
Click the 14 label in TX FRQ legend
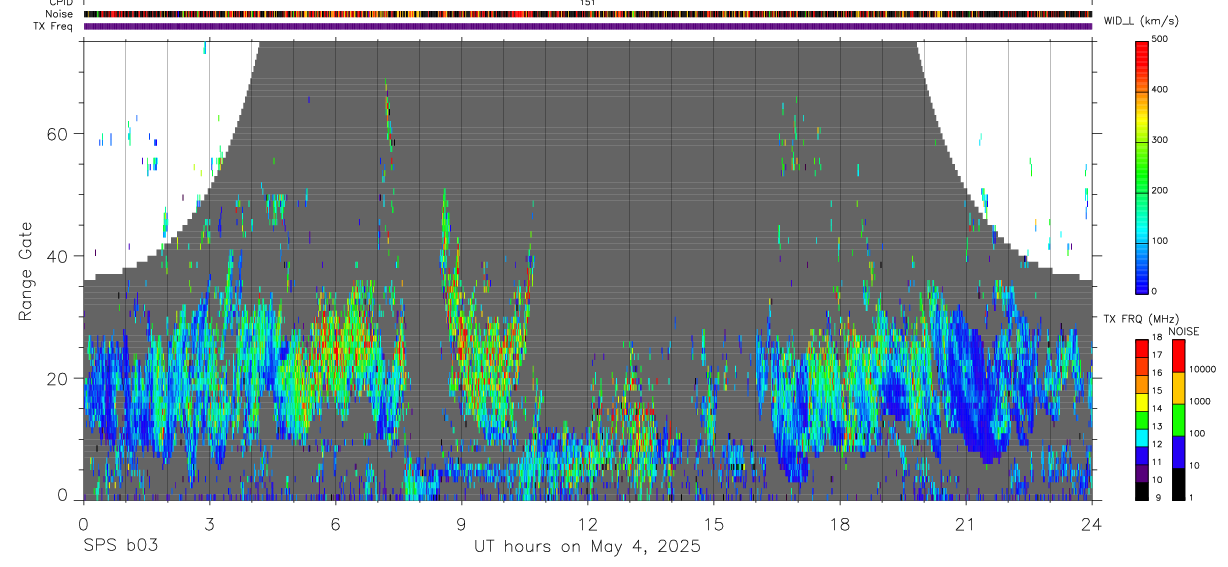[x=1156, y=408]
